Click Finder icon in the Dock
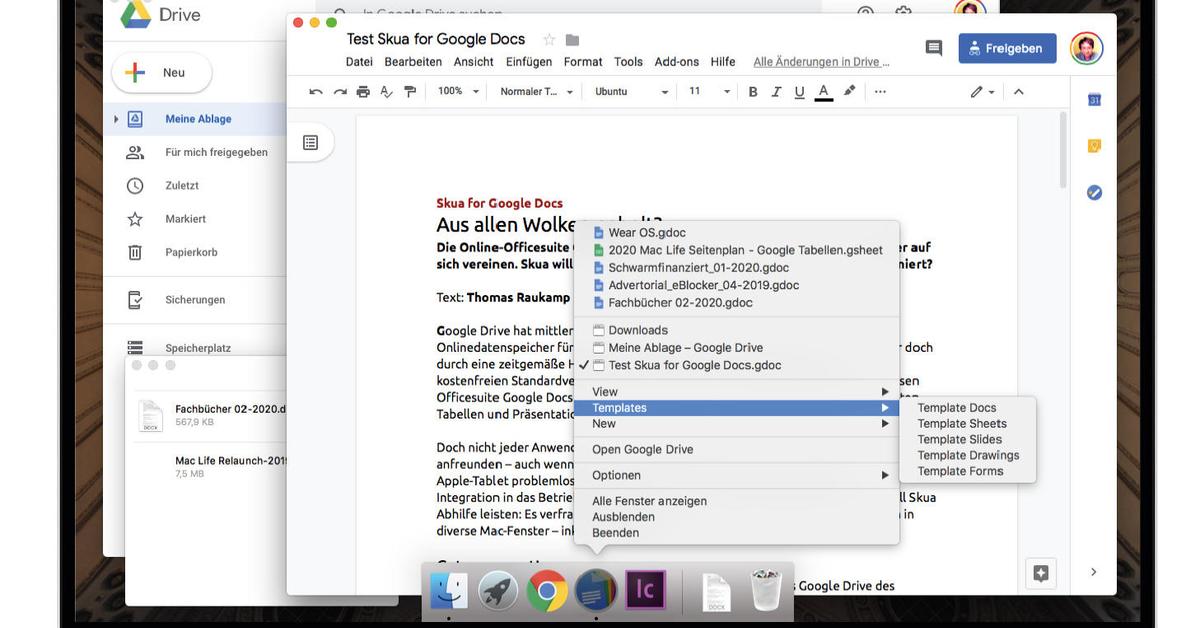The image size is (1200, 628). tap(449, 591)
